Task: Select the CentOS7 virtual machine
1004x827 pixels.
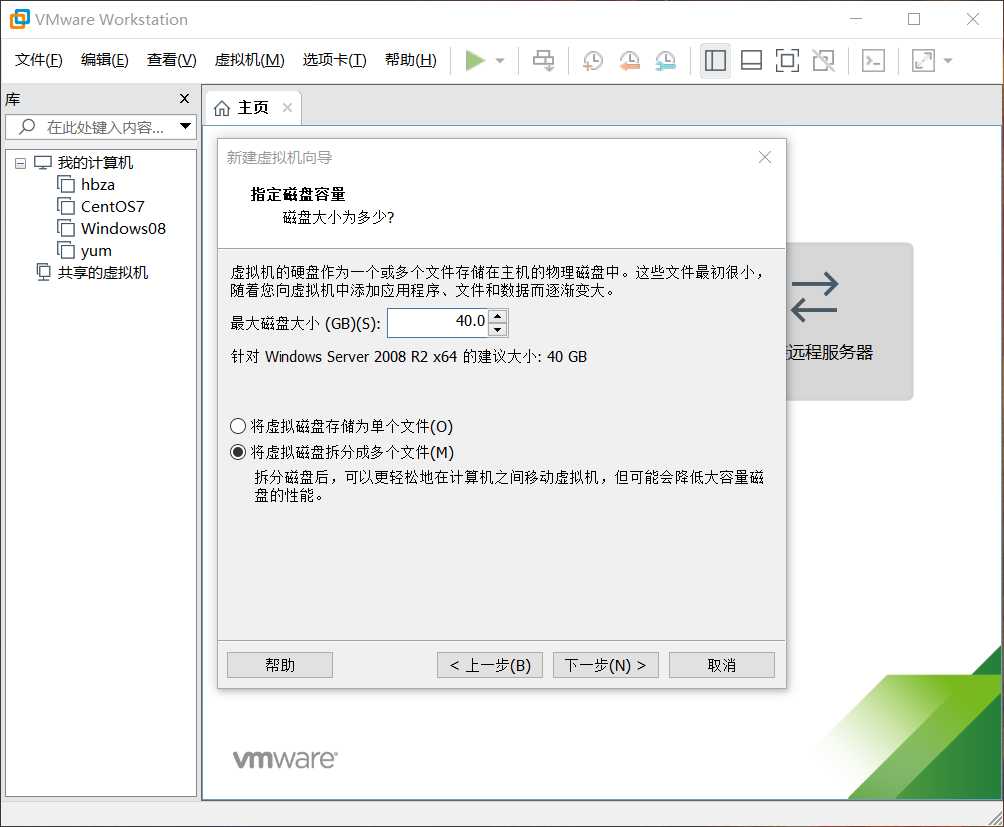Action: (113, 207)
